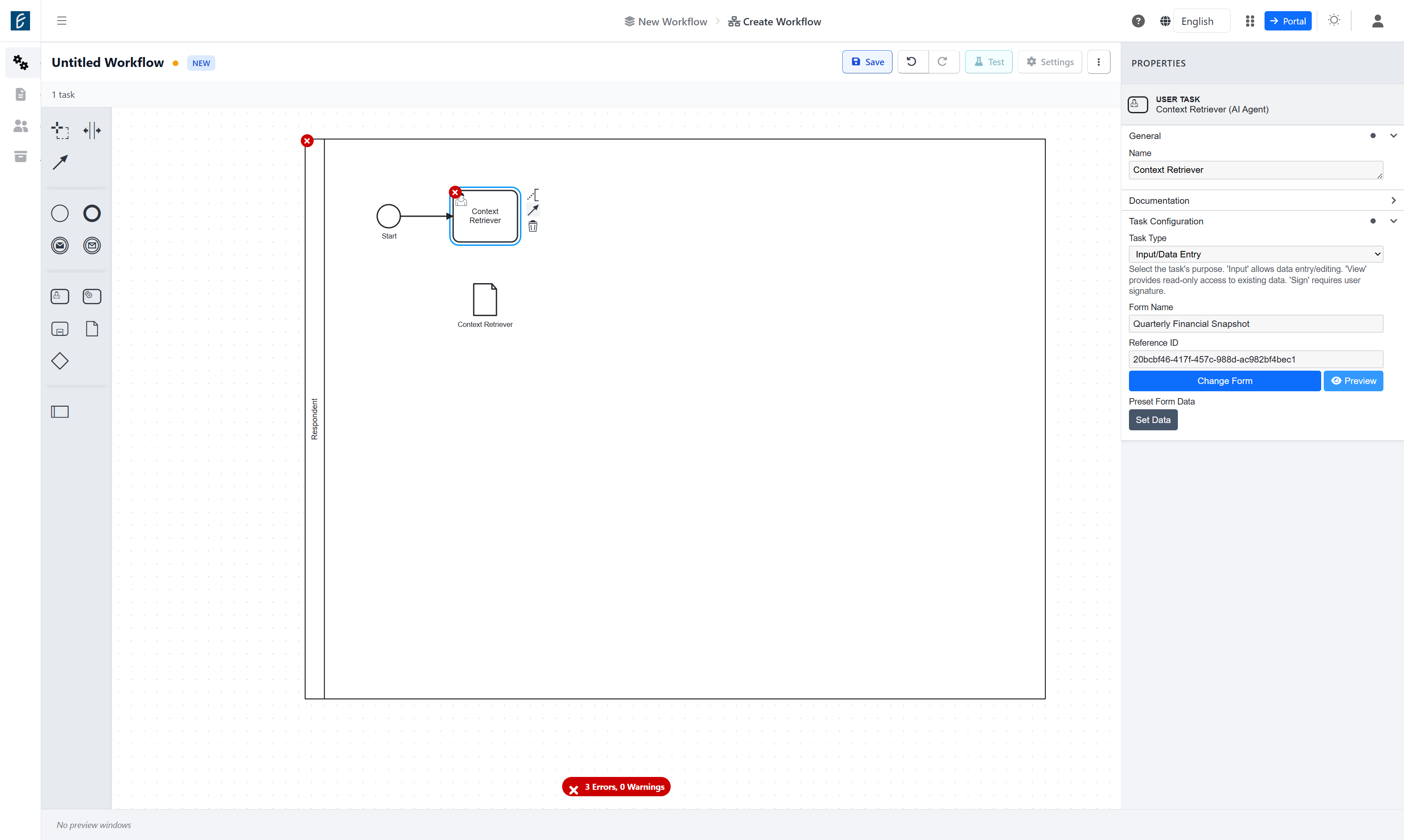1404x840 pixels.
Task: Open the user account icon
Action: click(1377, 21)
